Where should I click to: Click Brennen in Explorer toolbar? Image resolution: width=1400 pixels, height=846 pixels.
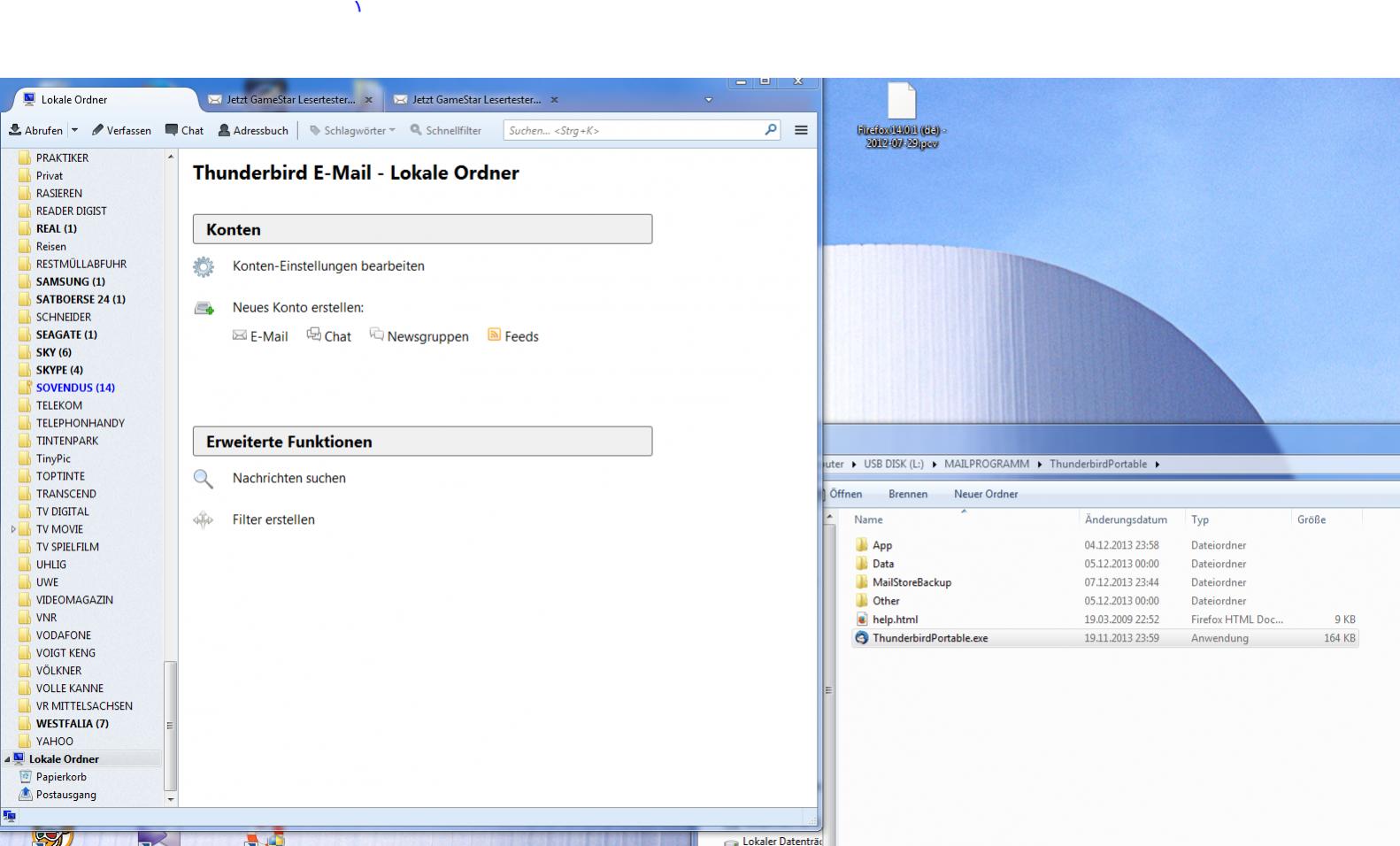(908, 494)
